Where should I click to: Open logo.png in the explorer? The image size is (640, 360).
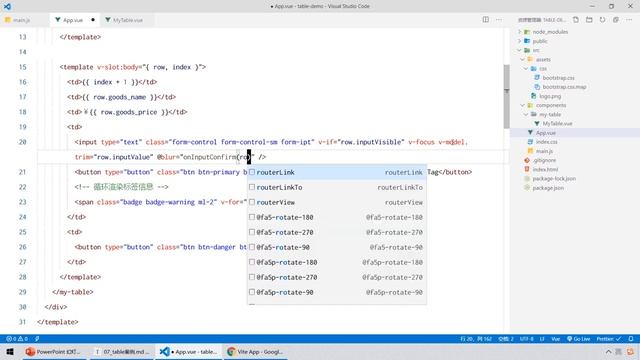tap(549, 96)
